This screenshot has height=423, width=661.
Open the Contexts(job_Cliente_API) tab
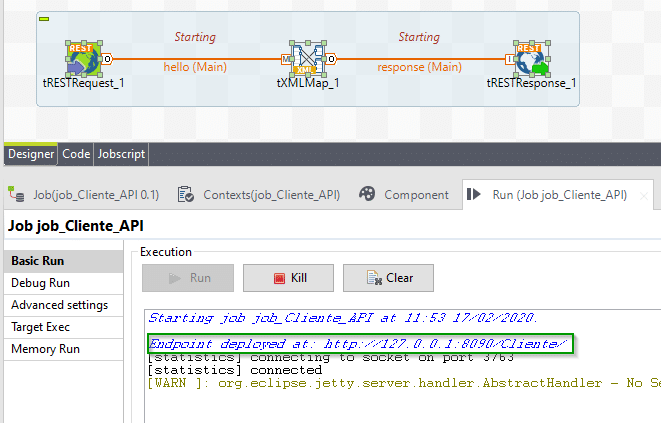[x=261, y=194]
